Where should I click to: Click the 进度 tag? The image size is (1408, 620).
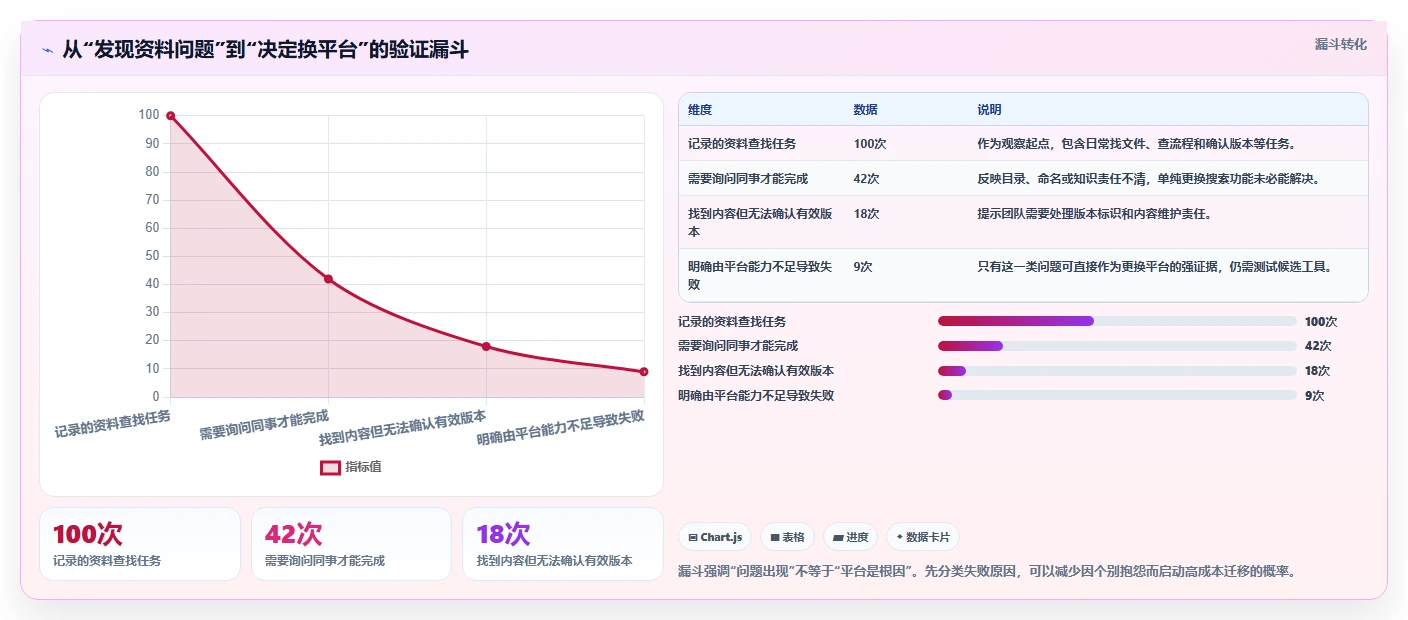pos(850,537)
